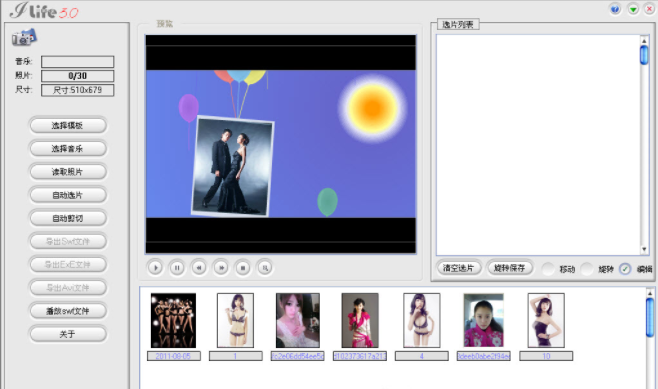
Task: Click the magnifier button under the preview
Action: [264, 267]
